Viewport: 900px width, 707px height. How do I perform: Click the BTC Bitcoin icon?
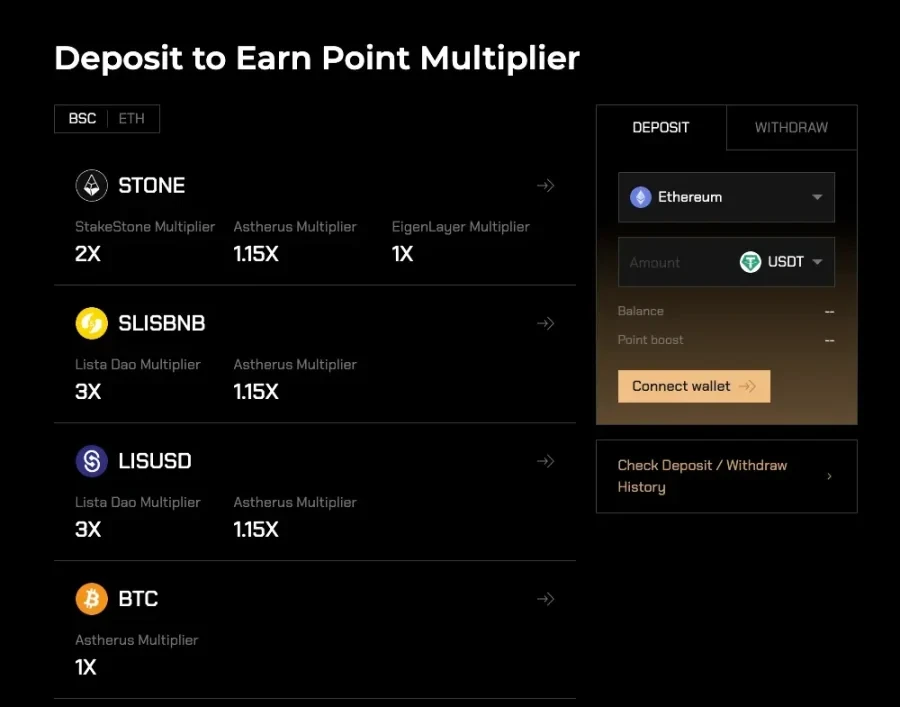91,599
